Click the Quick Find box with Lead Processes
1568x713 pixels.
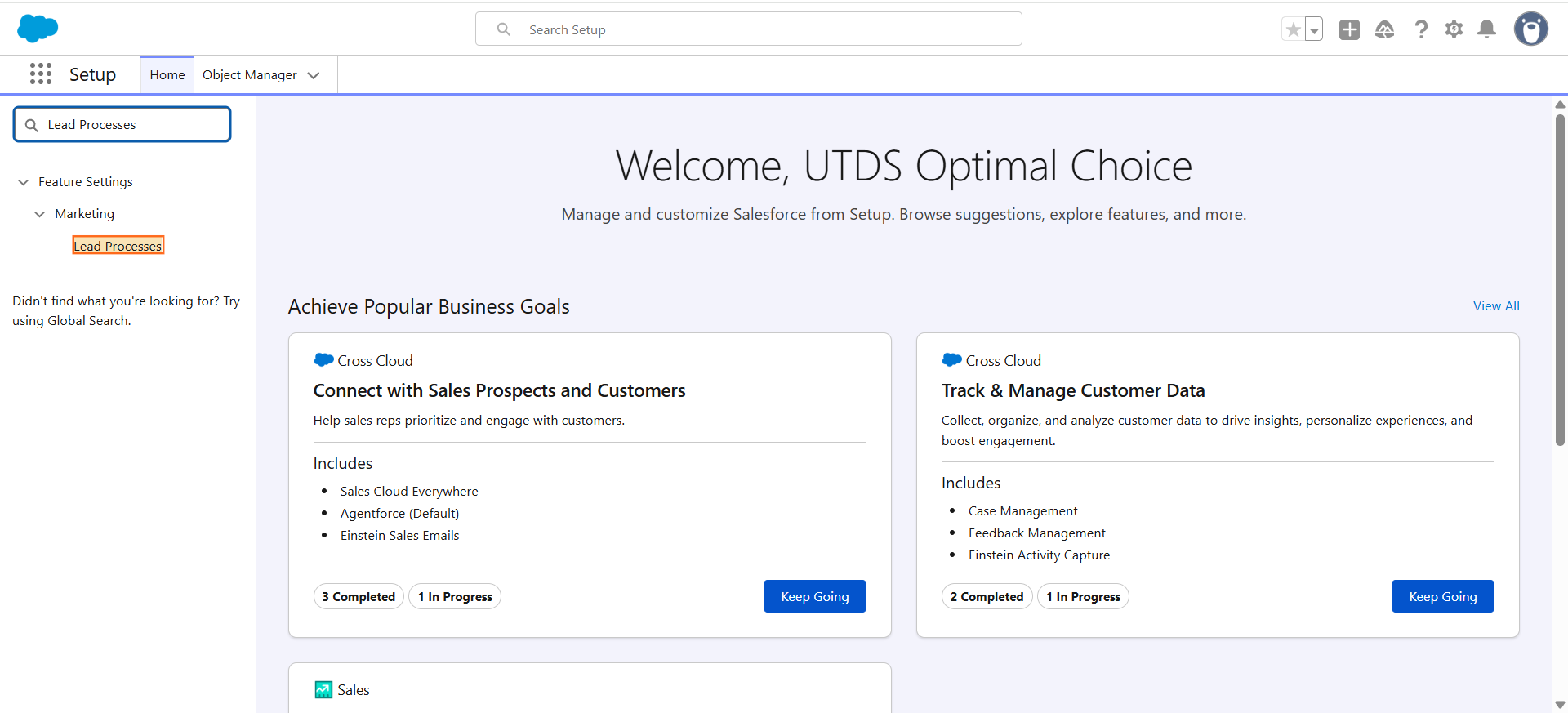point(122,124)
